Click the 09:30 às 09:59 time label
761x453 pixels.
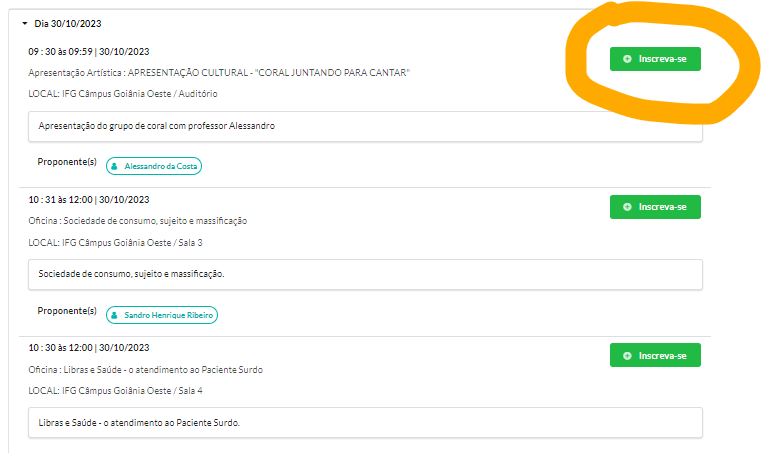coord(89,51)
